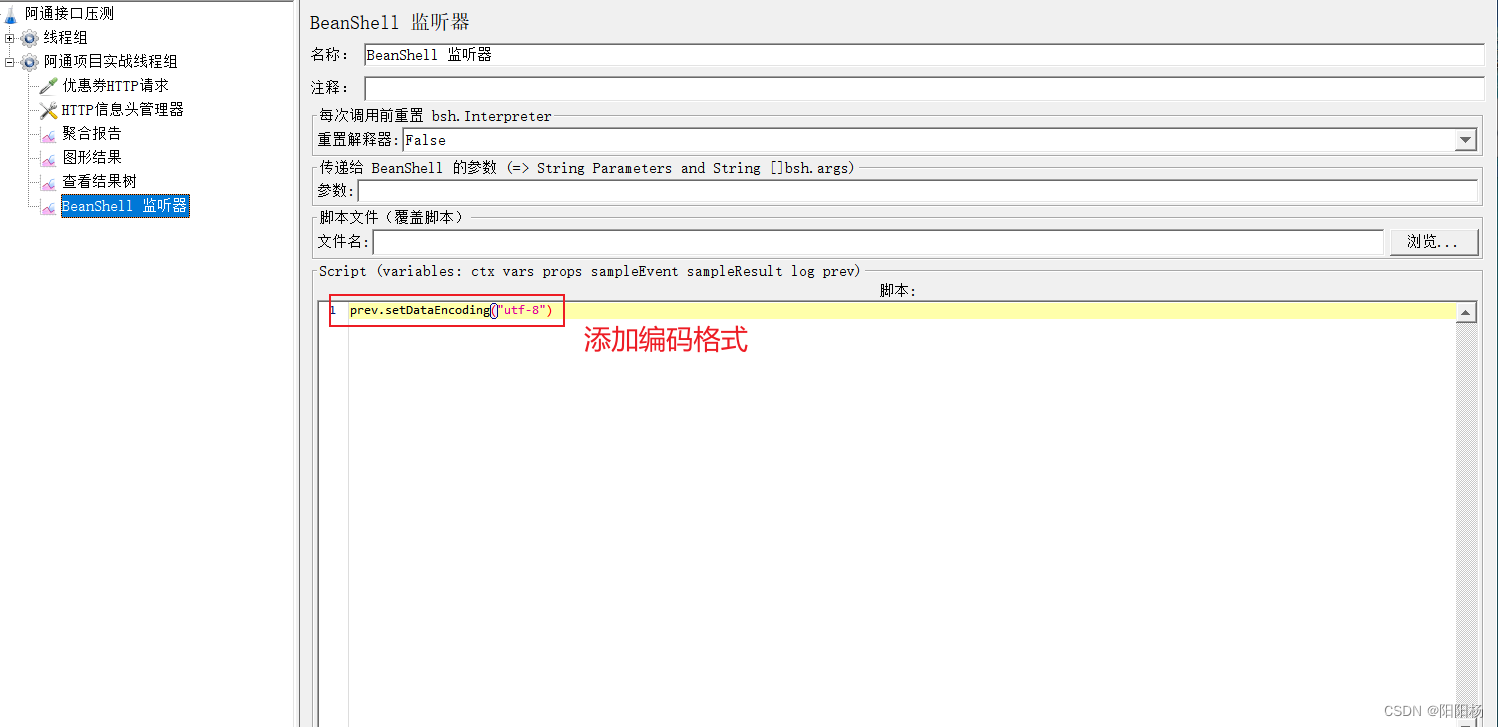Open the 重置解释器 dropdown arrow
Image resolution: width=1498 pixels, height=727 pixels.
point(1466,140)
